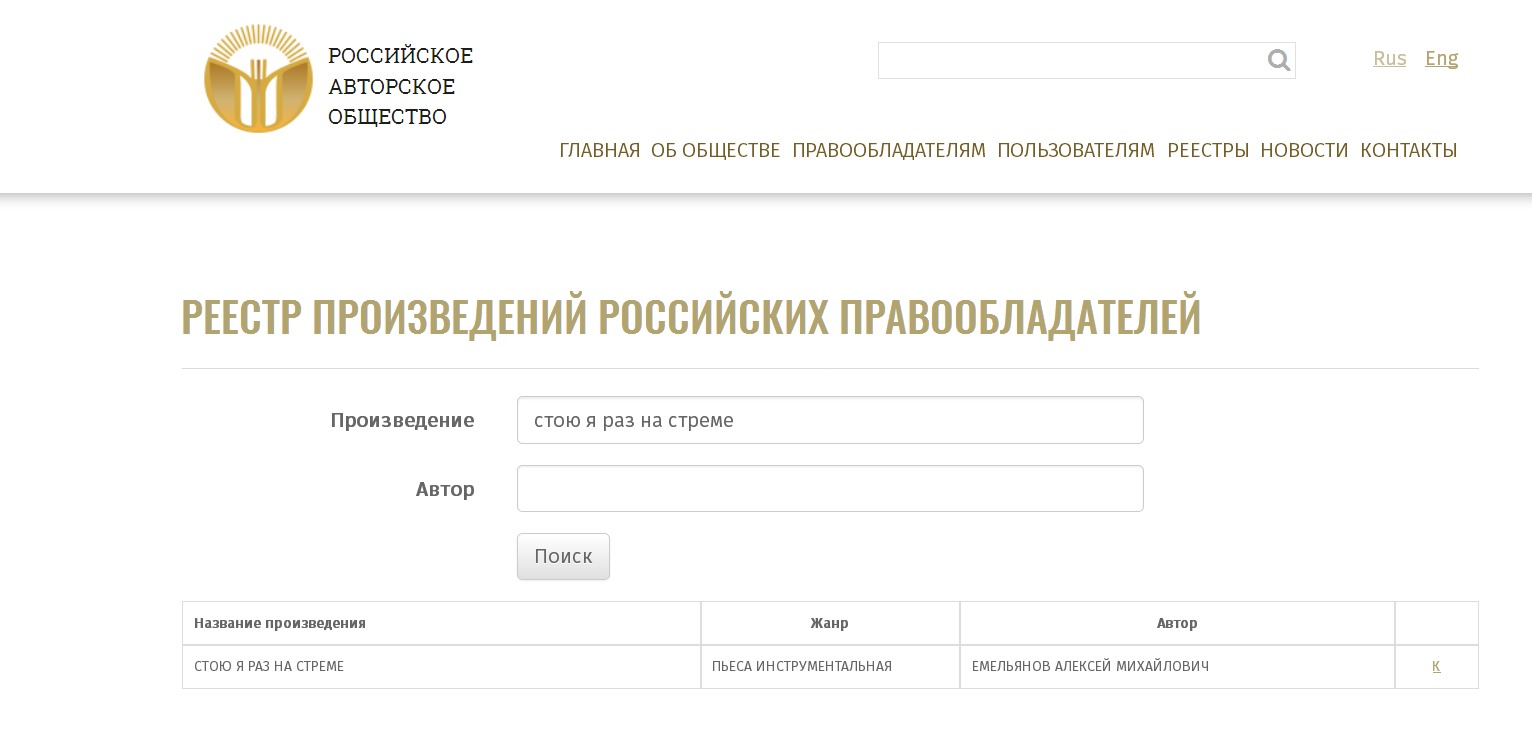Open the НОВОСТИ menu item

tap(1304, 150)
